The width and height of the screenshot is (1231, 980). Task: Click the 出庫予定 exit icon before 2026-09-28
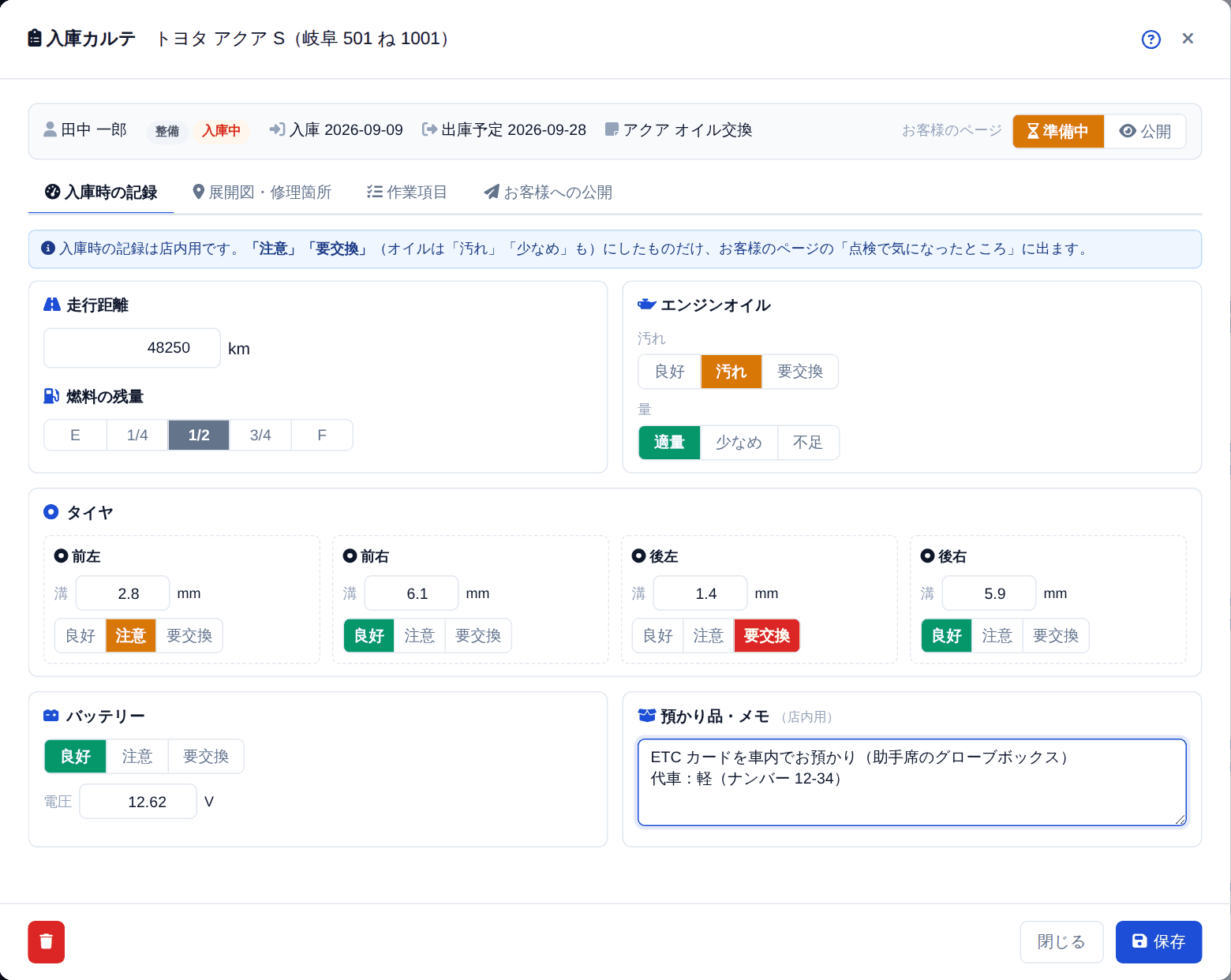tap(429, 129)
